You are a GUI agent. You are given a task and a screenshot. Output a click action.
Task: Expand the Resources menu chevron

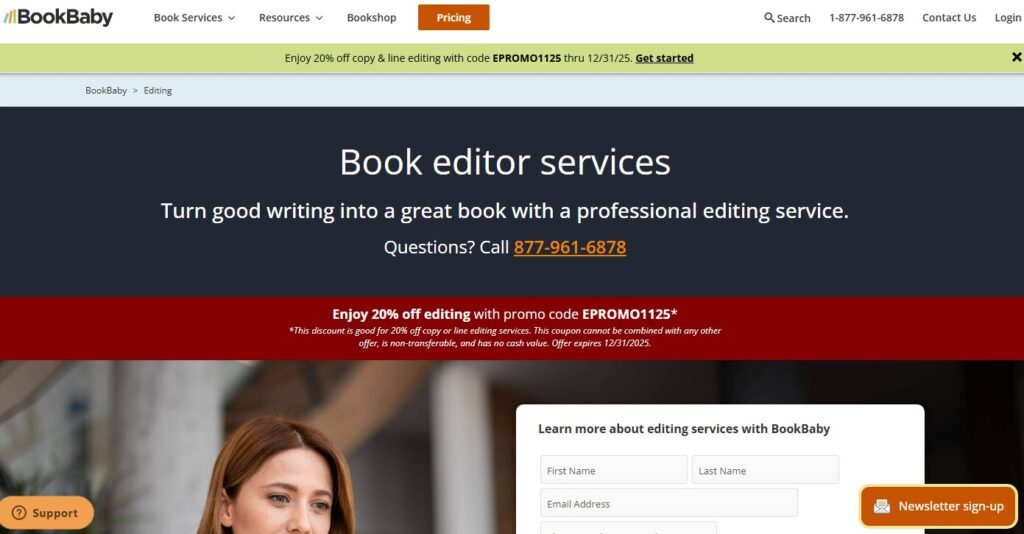point(319,18)
